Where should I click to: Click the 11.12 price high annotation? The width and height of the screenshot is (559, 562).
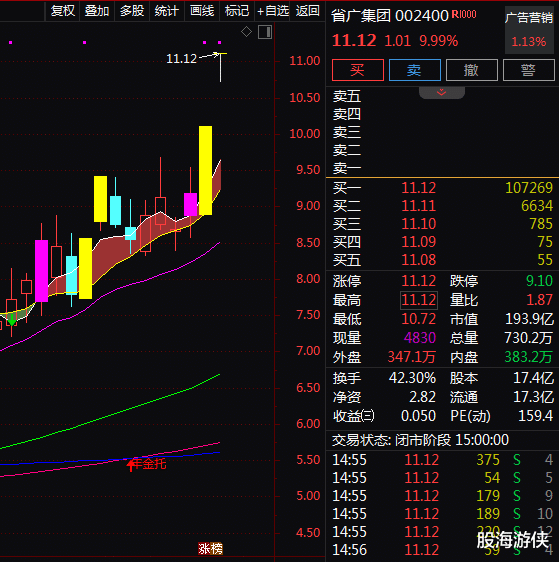182,58
